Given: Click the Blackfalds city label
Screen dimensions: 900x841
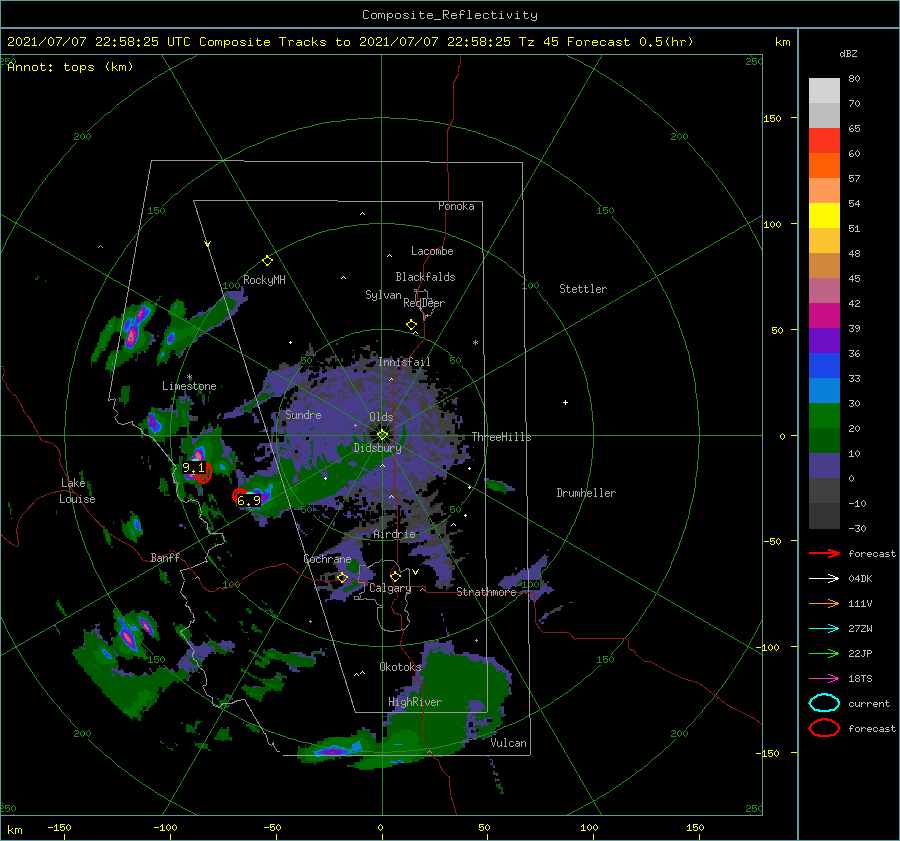Looking at the screenshot, I should [x=425, y=277].
